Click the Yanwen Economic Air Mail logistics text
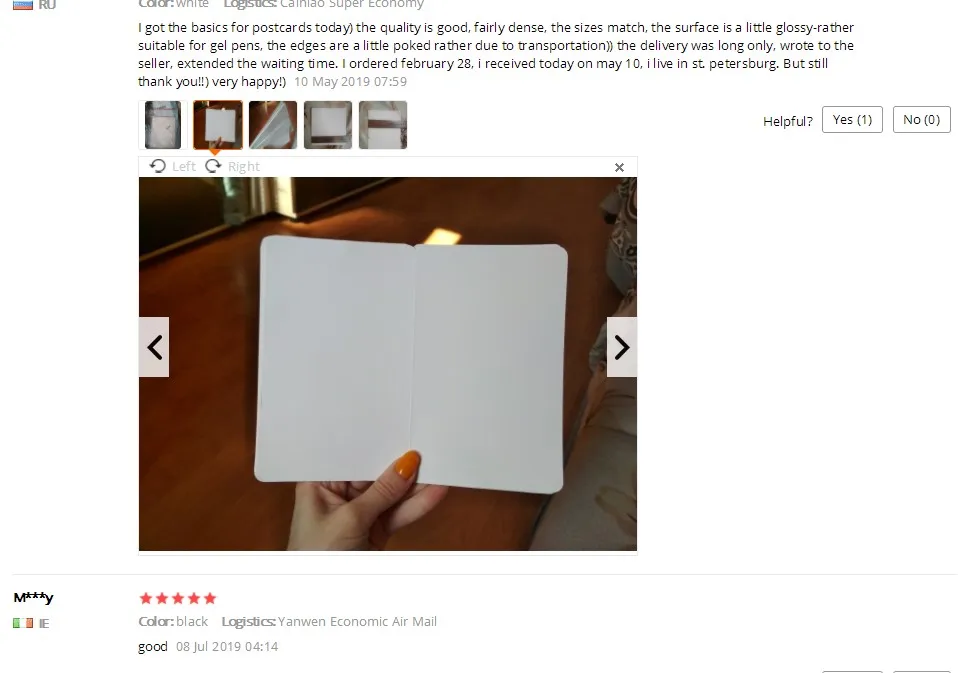The image size is (958, 673). pyautogui.click(x=357, y=621)
